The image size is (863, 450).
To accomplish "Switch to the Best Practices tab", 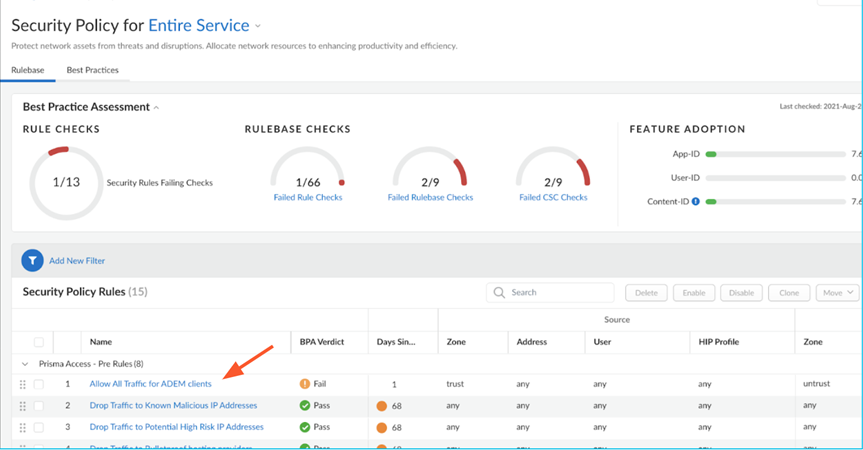I will (92, 70).
